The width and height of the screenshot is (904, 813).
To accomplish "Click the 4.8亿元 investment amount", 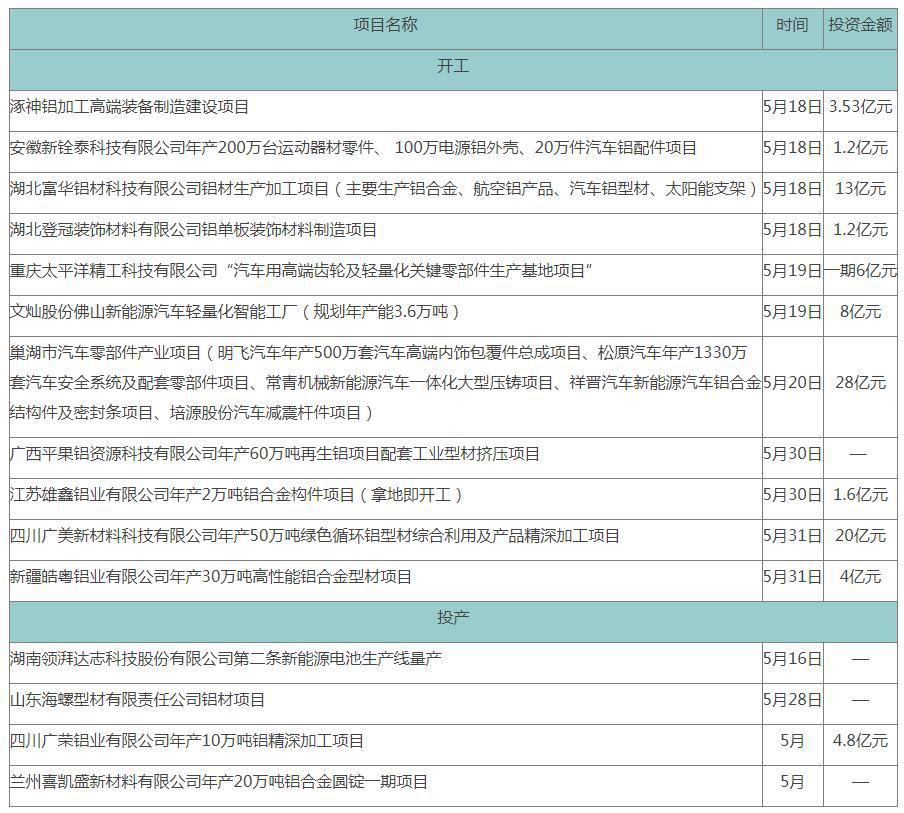I will point(860,741).
